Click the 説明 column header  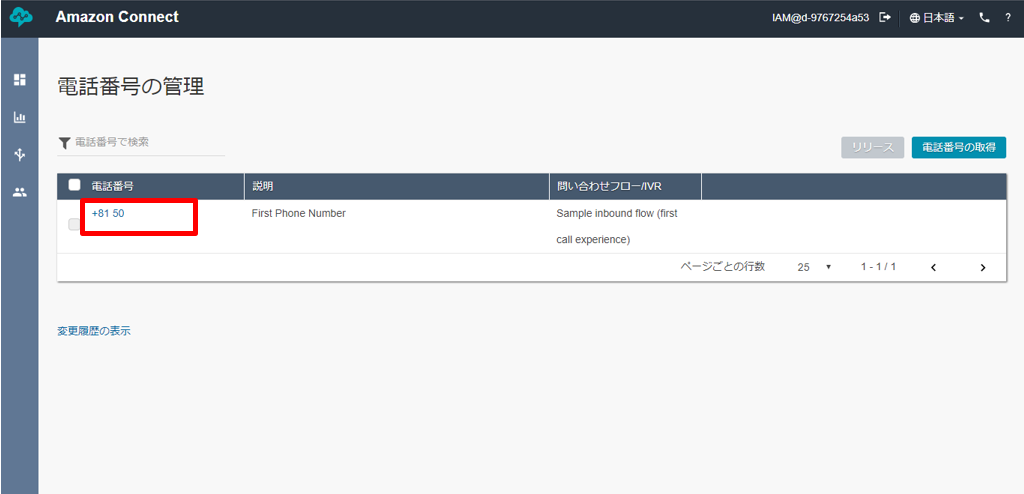click(263, 186)
